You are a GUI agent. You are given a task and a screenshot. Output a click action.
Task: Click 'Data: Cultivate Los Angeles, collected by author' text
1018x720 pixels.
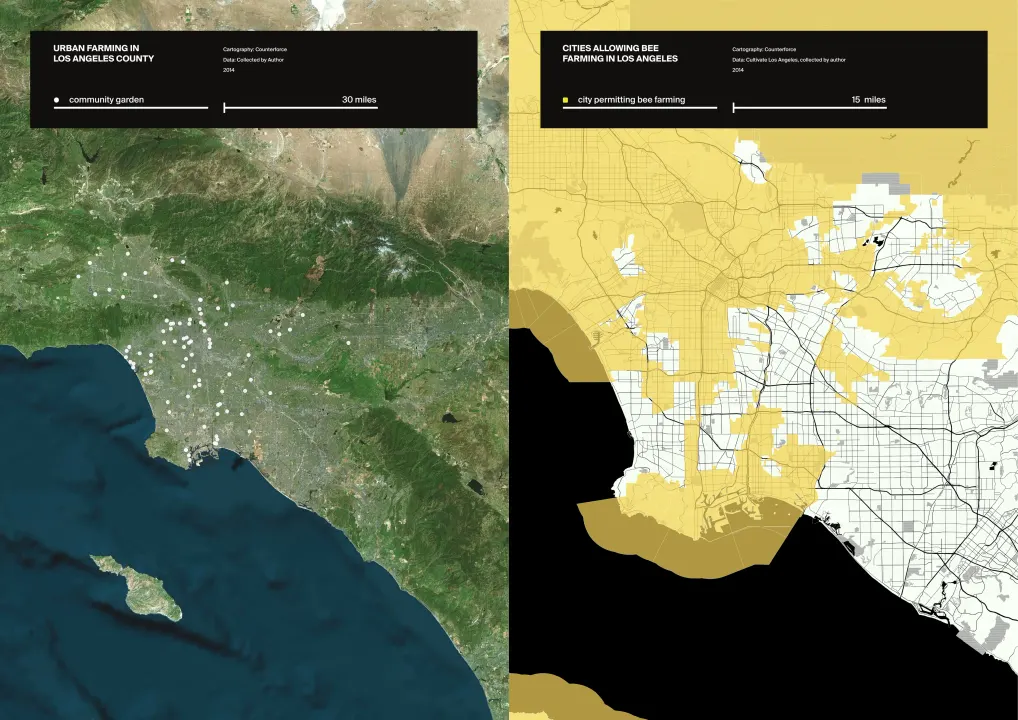(x=789, y=60)
